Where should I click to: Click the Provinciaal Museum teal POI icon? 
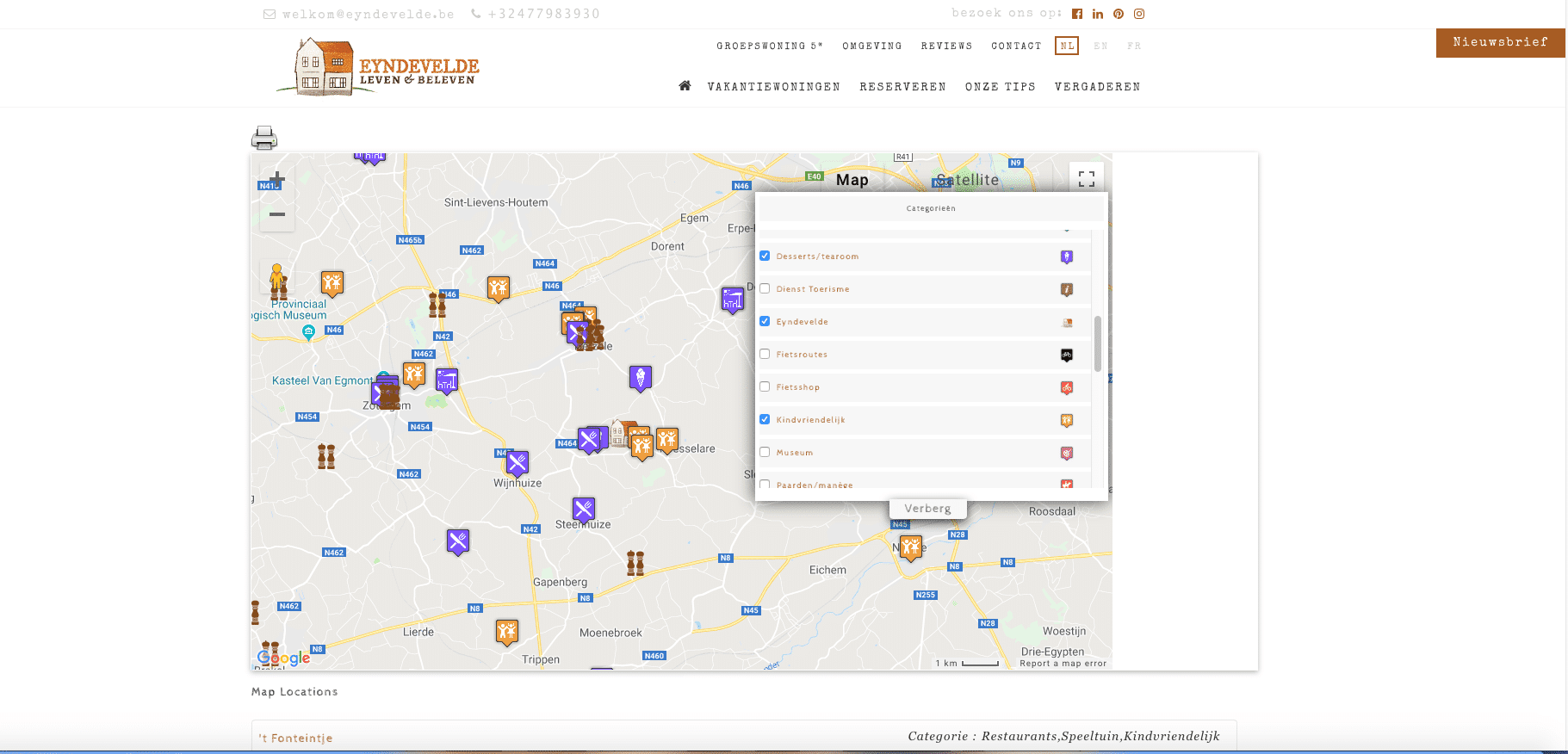point(308,332)
